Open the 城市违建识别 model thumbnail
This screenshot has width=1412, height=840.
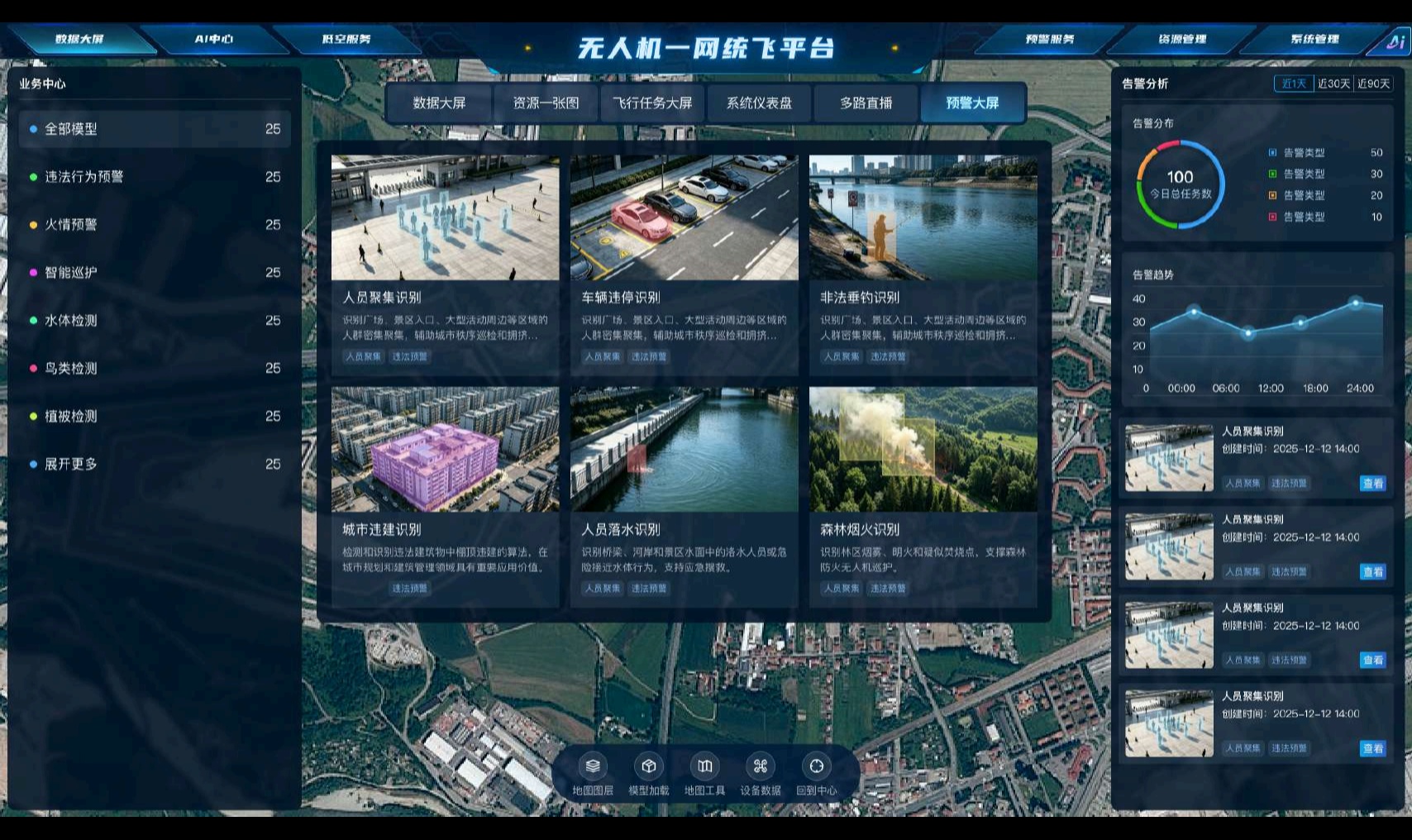(x=446, y=449)
